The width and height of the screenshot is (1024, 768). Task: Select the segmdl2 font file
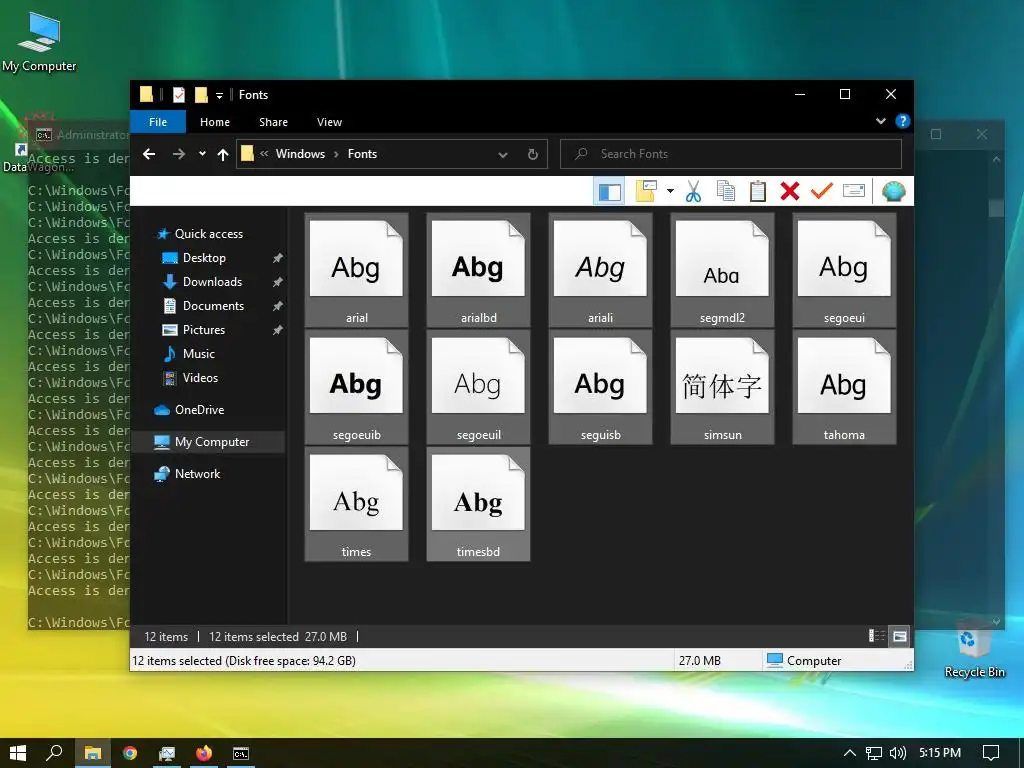722,270
